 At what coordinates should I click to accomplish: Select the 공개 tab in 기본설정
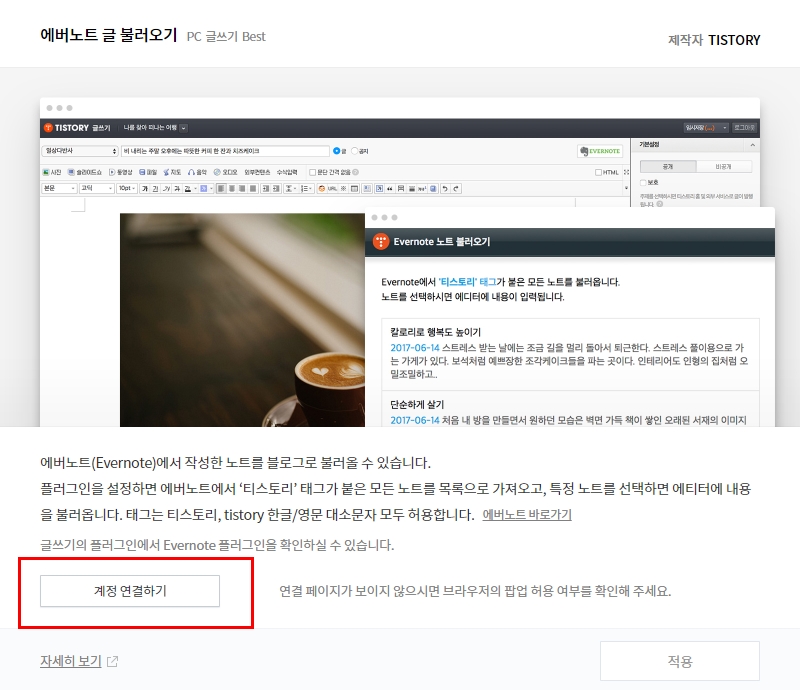point(668,166)
